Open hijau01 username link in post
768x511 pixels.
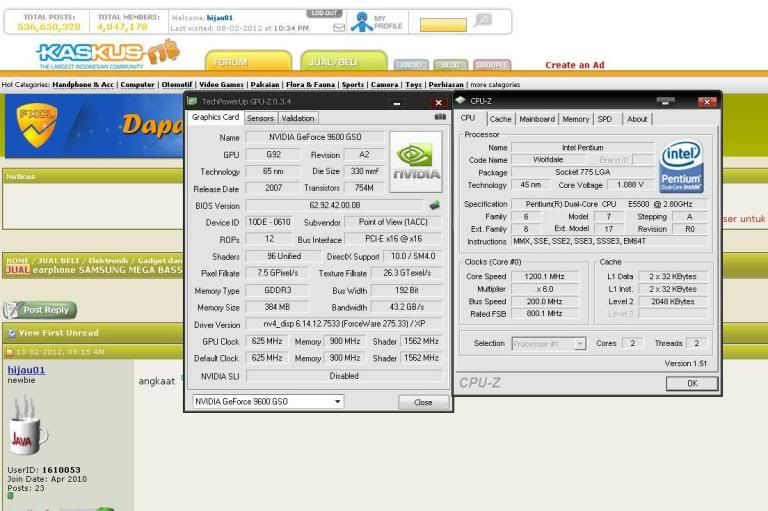click(26, 370)
